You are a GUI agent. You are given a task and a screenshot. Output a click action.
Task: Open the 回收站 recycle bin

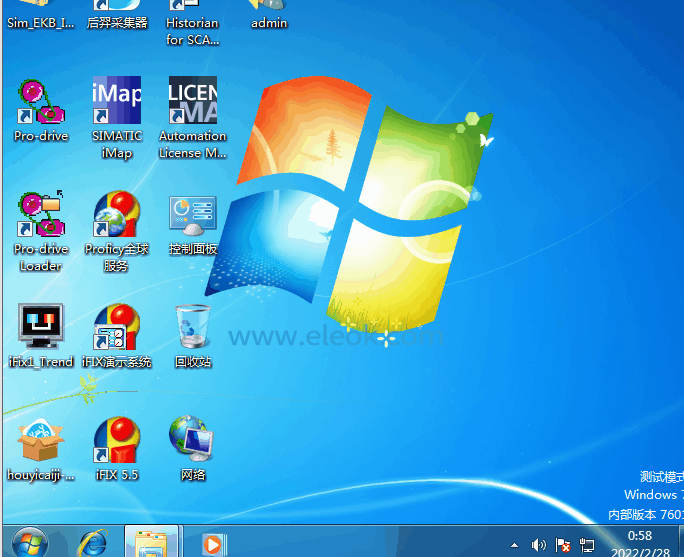pos(193,336)
